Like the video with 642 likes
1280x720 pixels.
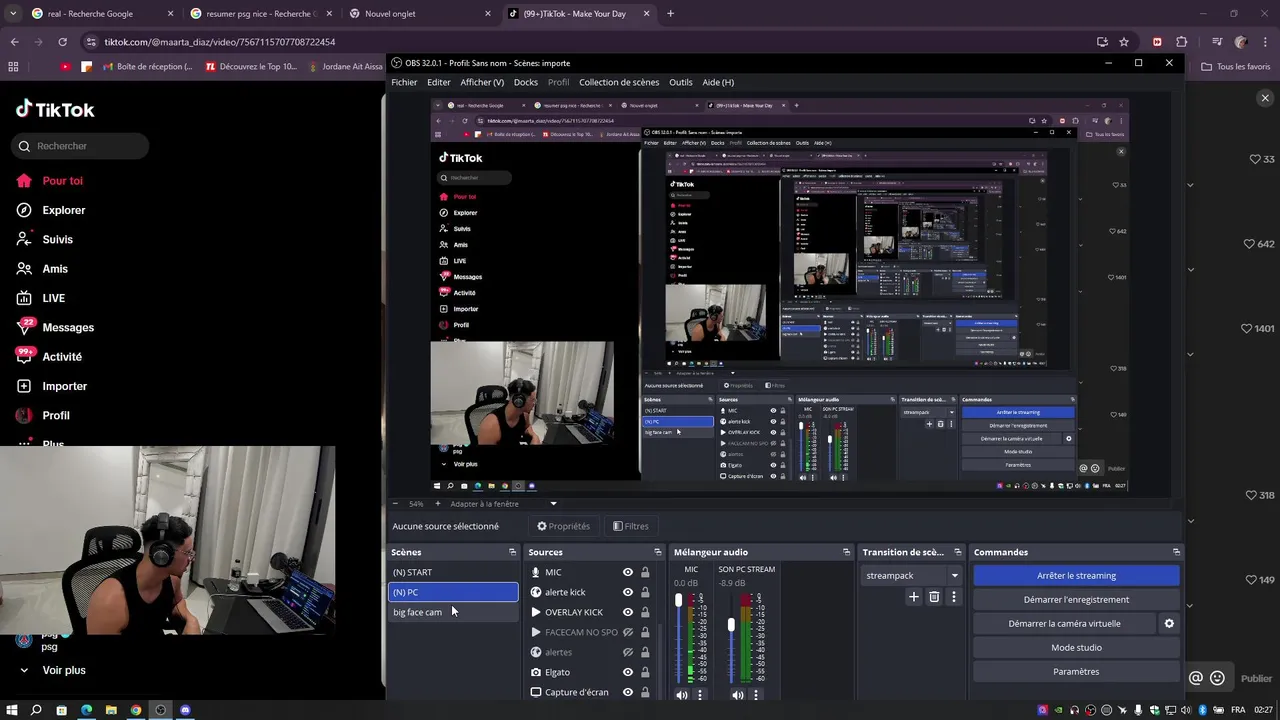(1248, 244)
